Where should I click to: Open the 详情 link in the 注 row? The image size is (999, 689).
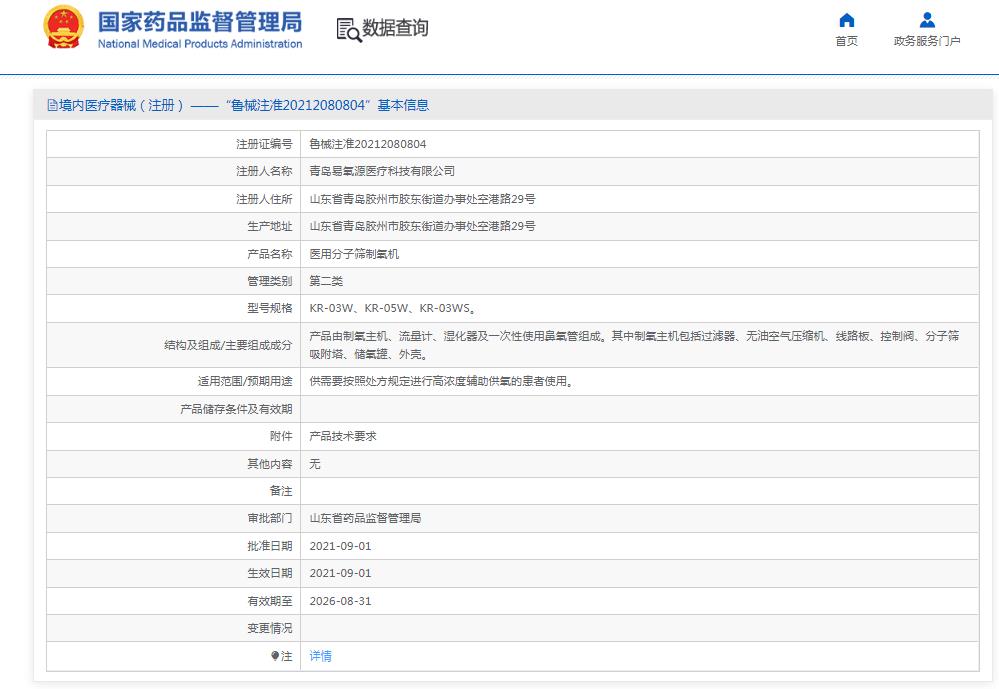tap(320, 656)
